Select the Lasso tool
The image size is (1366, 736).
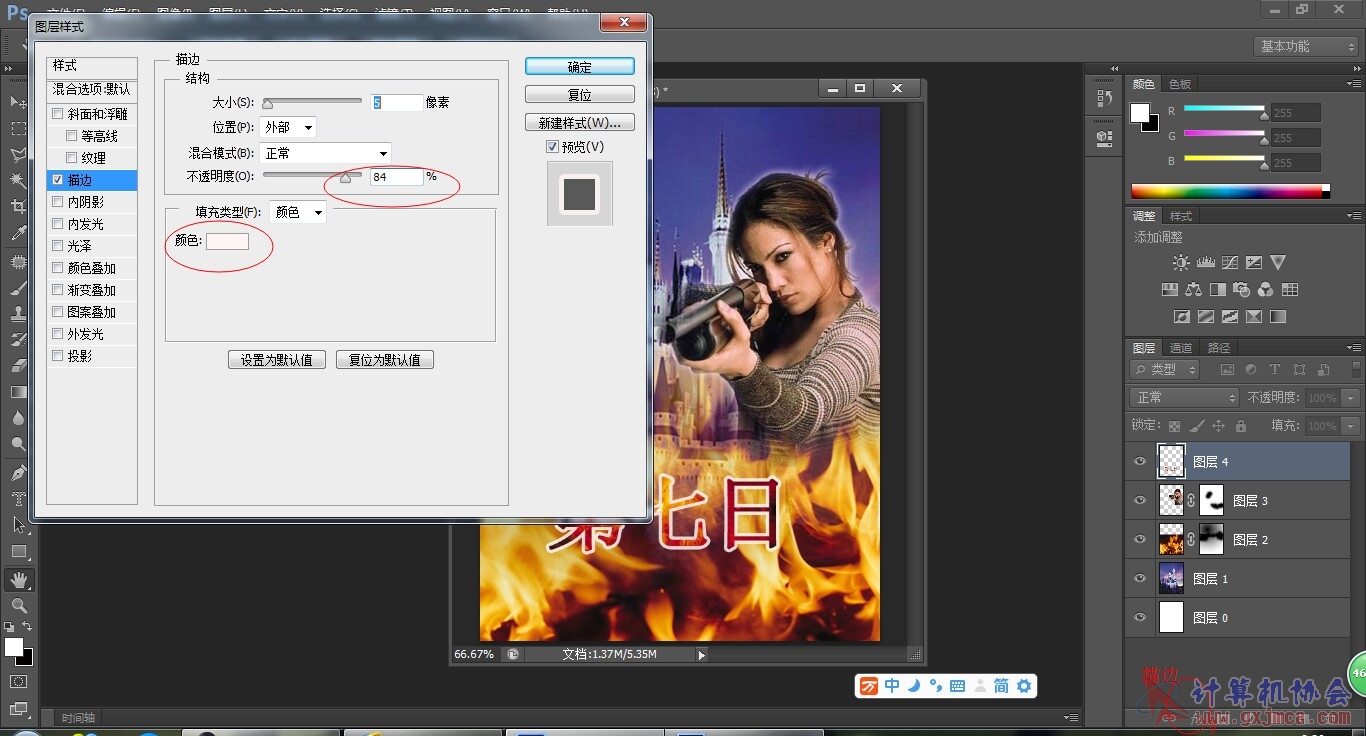coord(19,154)
